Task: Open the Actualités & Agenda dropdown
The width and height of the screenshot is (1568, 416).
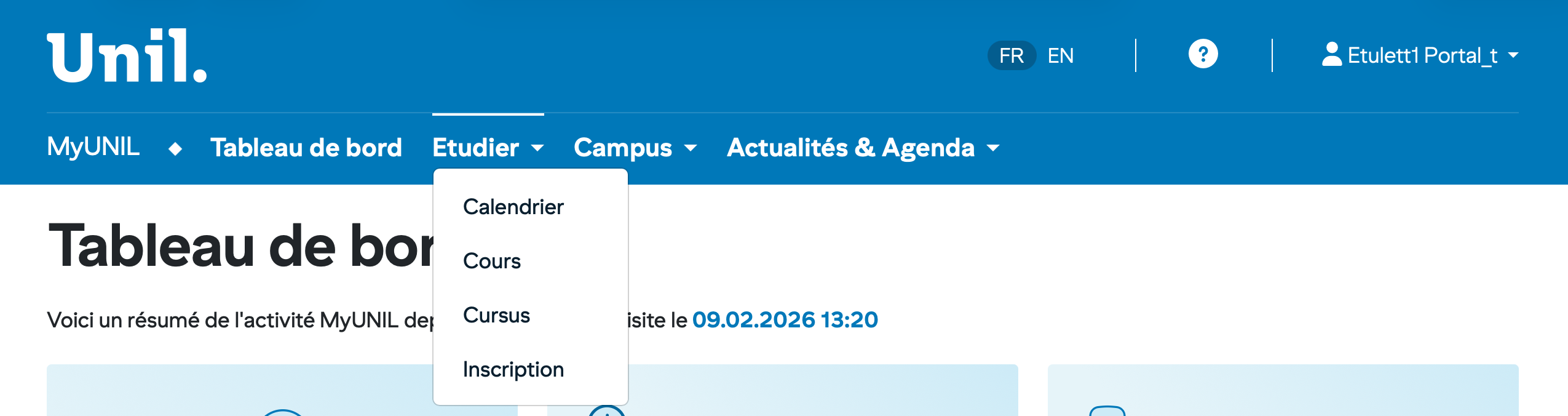Action: point(862,148)
